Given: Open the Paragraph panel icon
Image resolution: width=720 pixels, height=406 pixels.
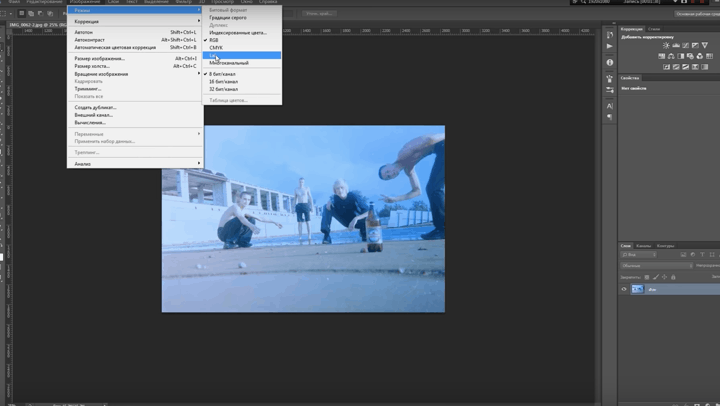Looking at the screenshot, I should pos(609,117).
